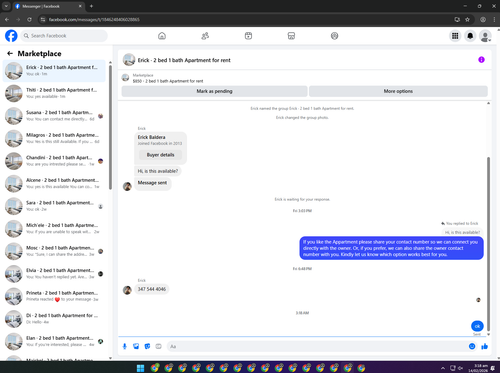Go back using the Marketplace arrow
The width and height of the screenshot is (500, 373).
coord(10,53)
